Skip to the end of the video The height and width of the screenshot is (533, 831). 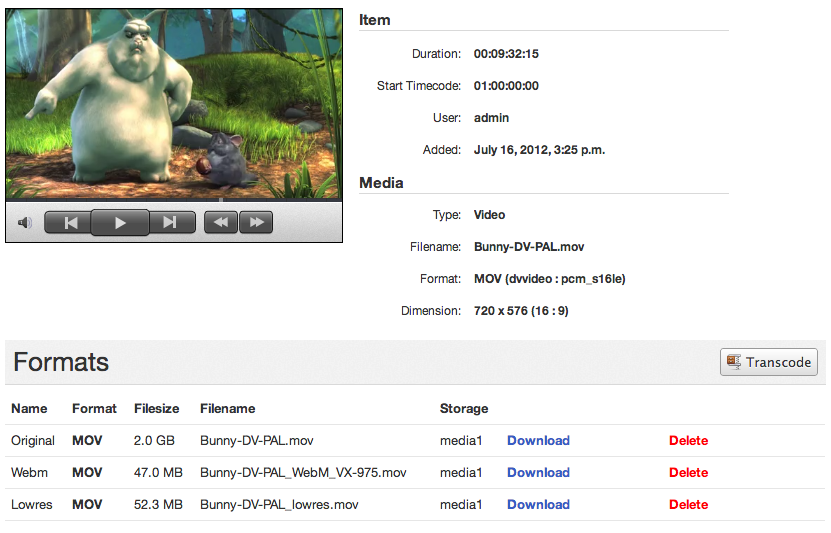(x=172, y=223)
